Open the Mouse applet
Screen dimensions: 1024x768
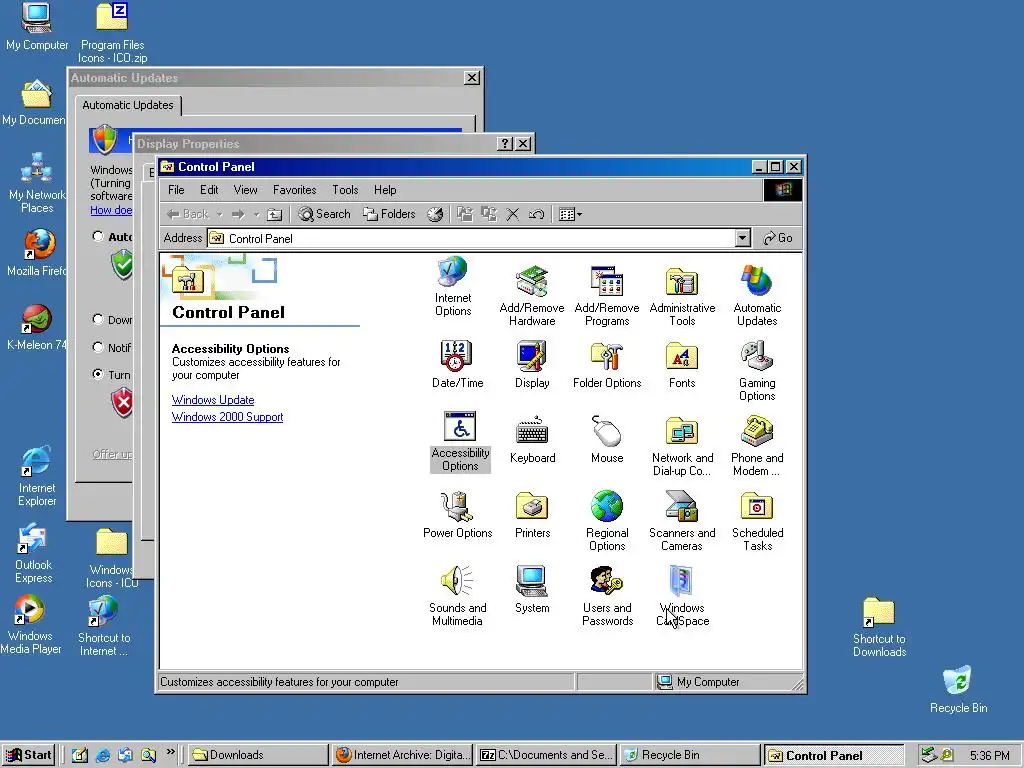pos(607,440)
